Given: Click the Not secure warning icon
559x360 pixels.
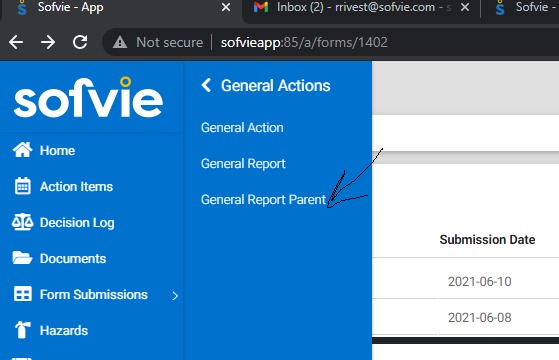Looking at the screenshot, I should [120, 42].
